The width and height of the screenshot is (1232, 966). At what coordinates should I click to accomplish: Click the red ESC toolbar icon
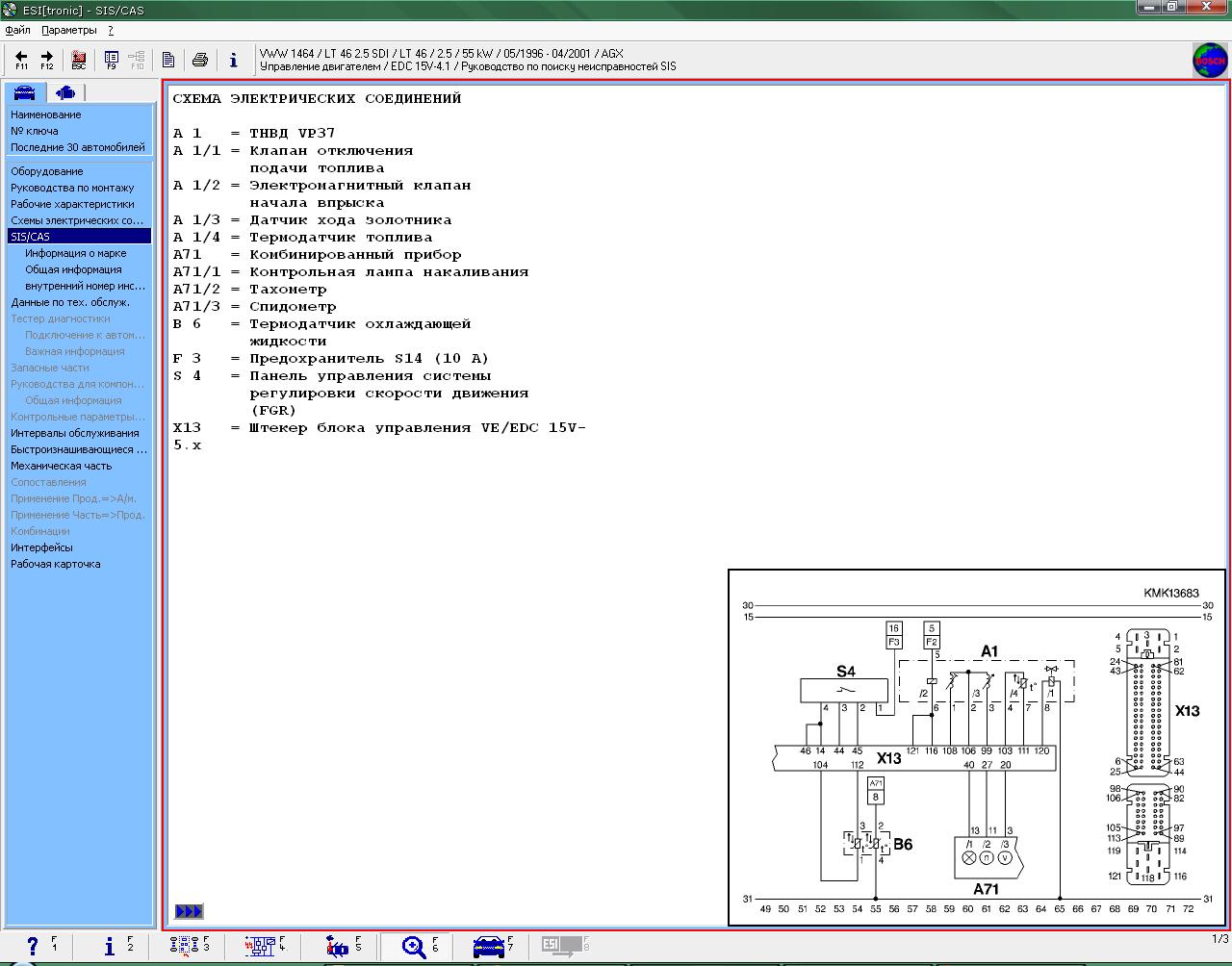click(79, 60)
